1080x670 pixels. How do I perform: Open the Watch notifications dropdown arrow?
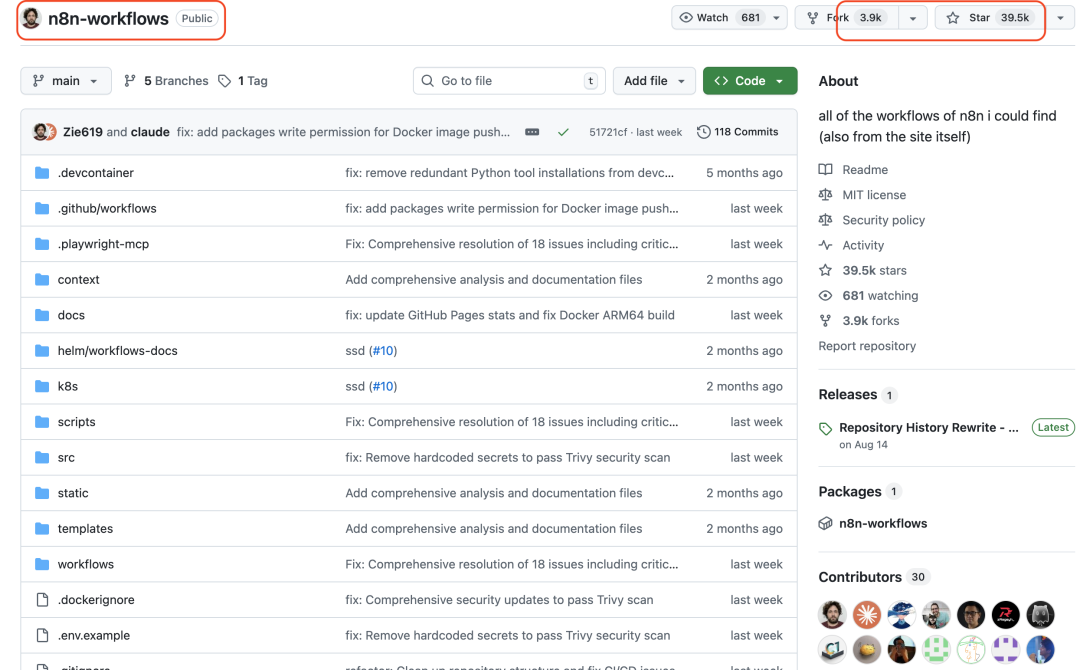776,18
